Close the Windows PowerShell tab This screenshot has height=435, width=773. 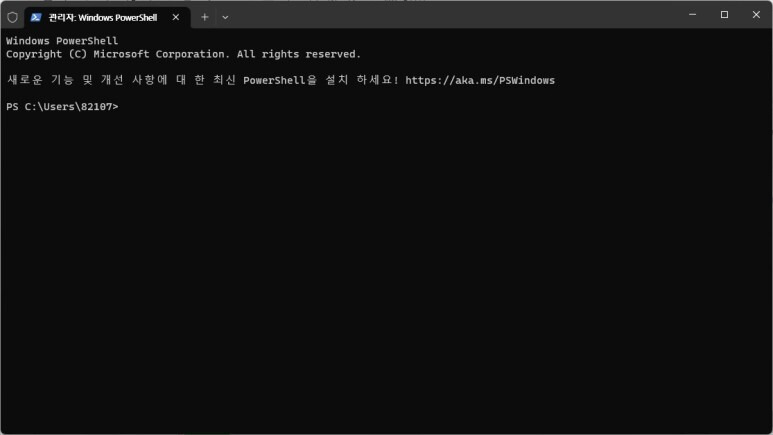click(176, 17)
